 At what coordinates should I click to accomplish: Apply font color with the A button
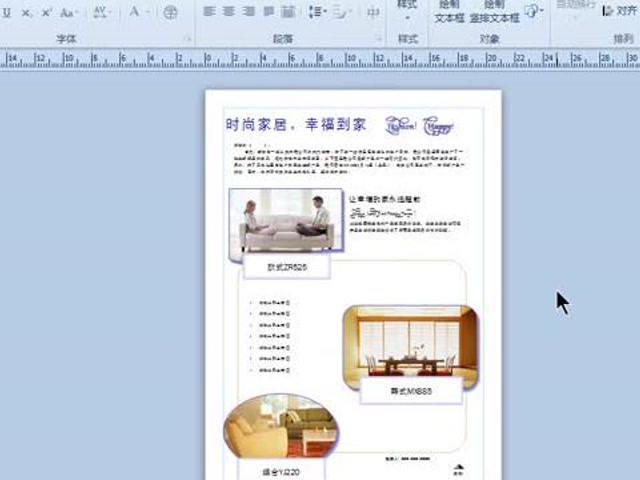(133, 12)
